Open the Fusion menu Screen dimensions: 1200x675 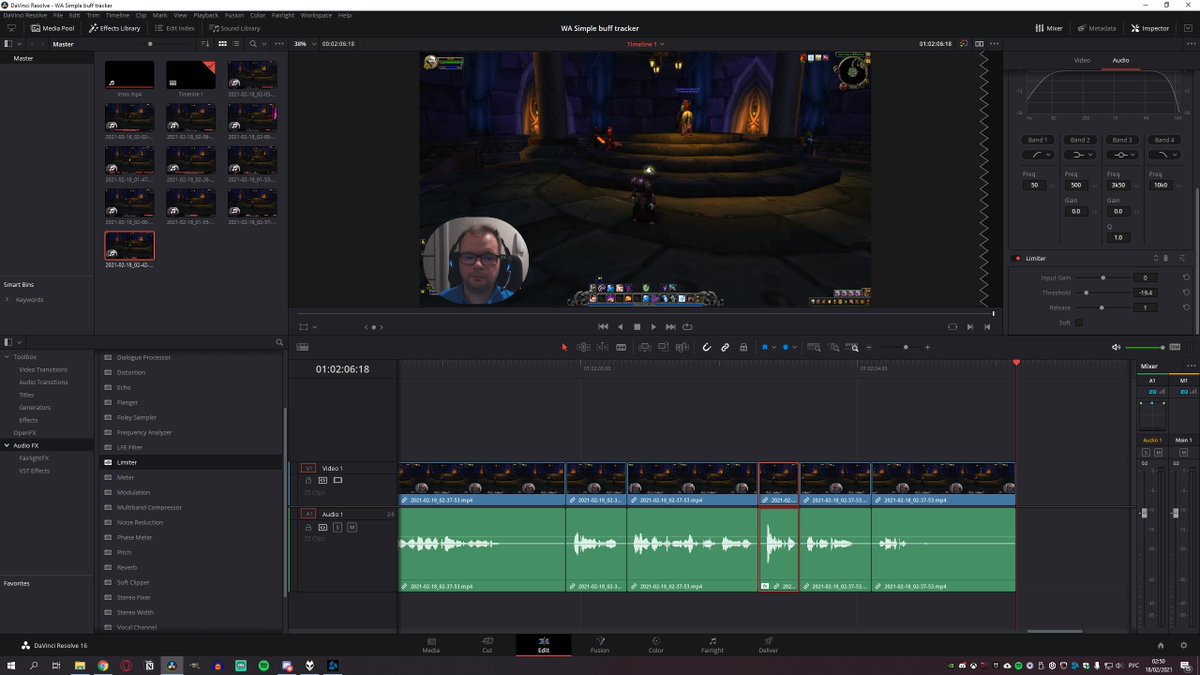233,15
